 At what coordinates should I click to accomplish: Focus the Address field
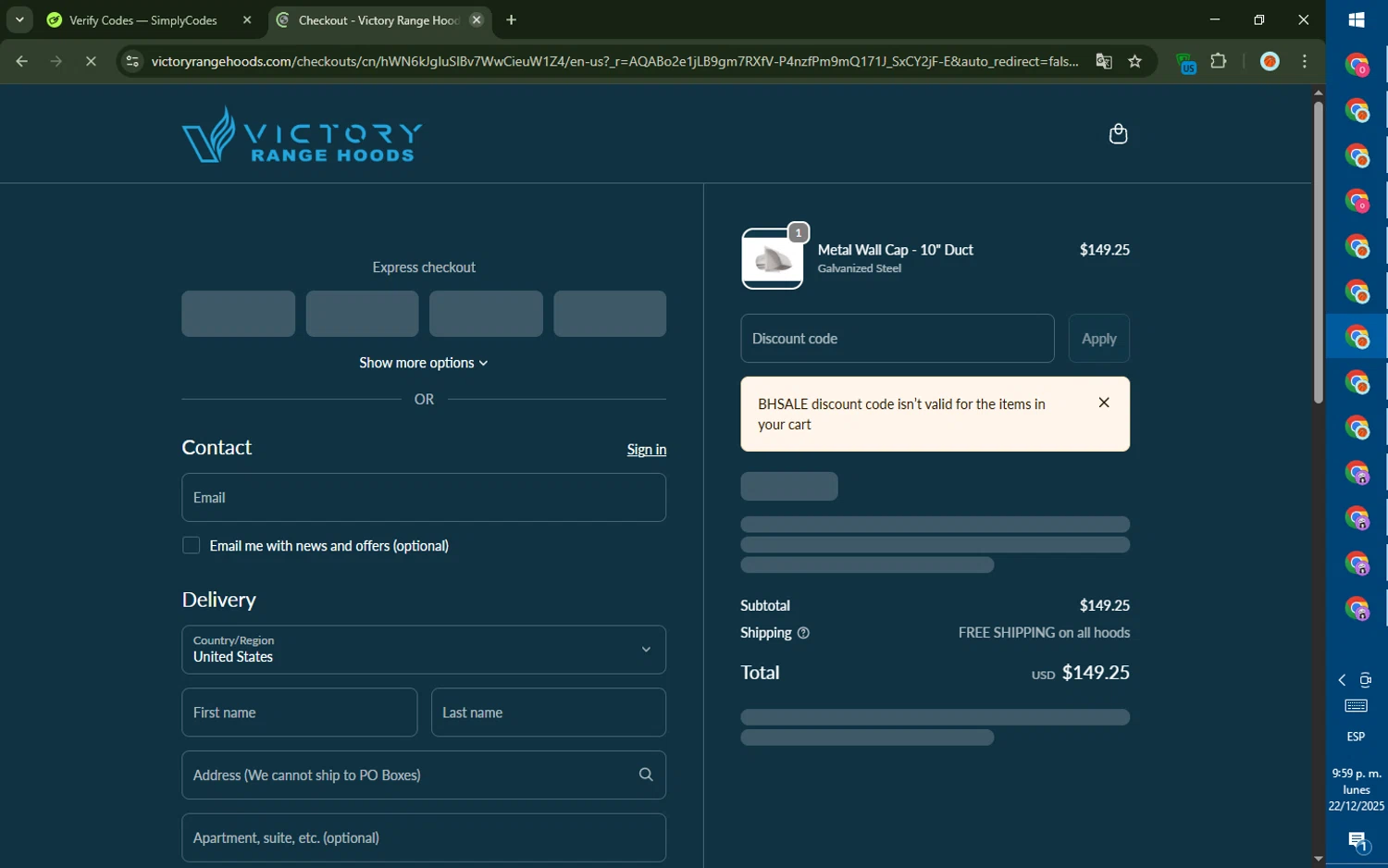tap(424, 775)
